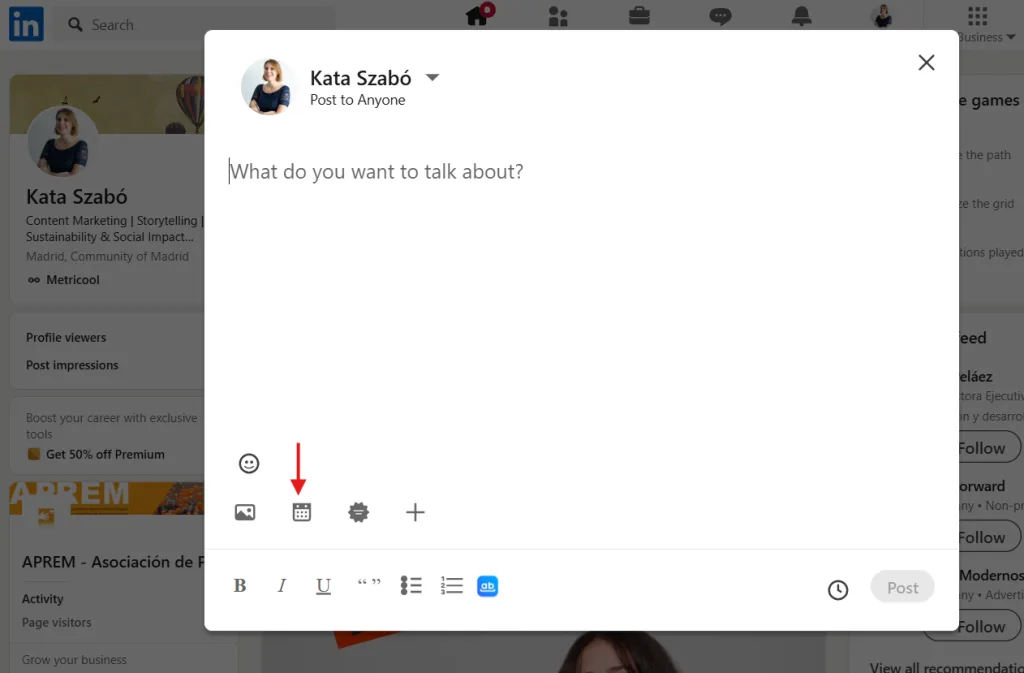
Task: Open schedule post clock icon
Action: pos(838,590)
